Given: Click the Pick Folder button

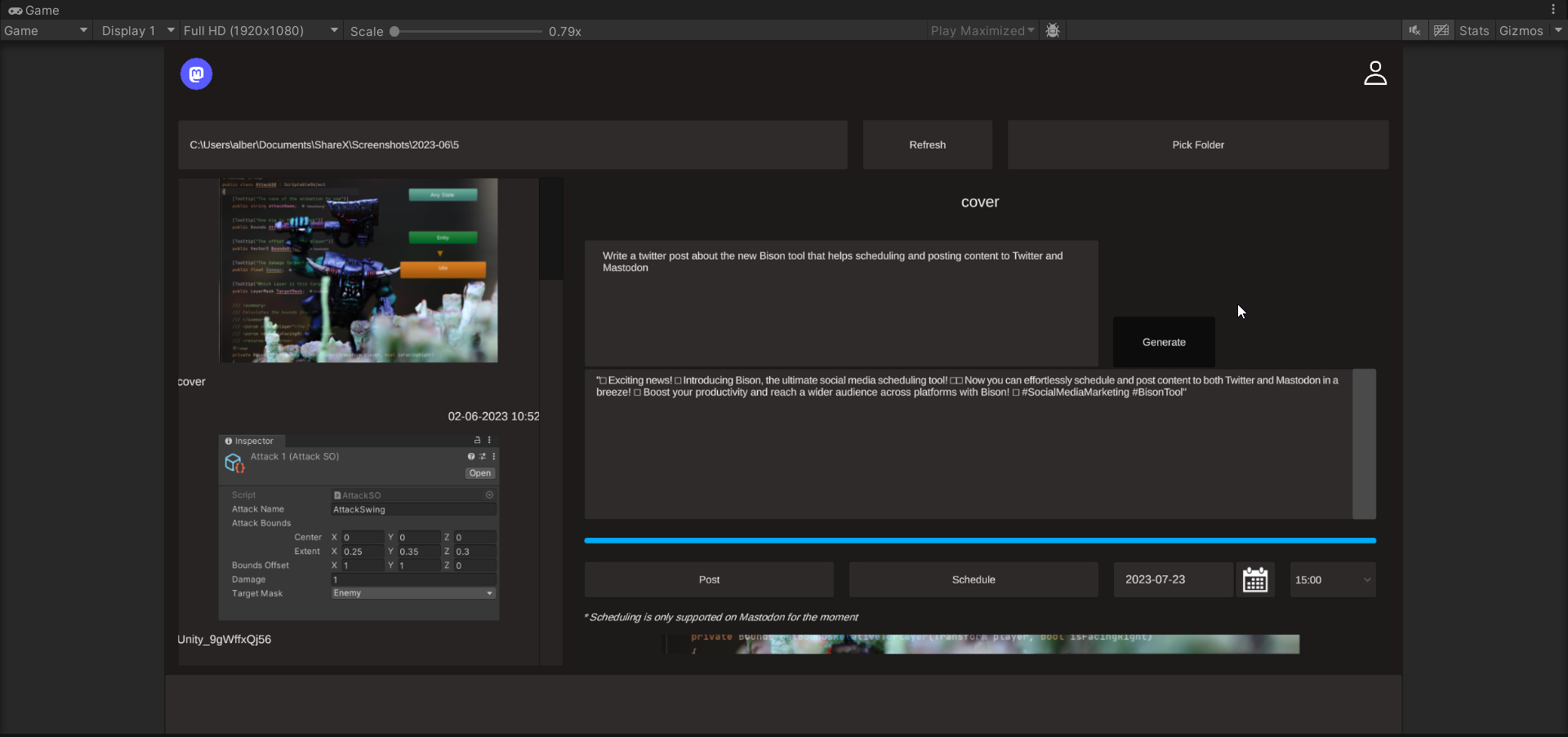Looking at the screenshot, I should coord(1198,145).
